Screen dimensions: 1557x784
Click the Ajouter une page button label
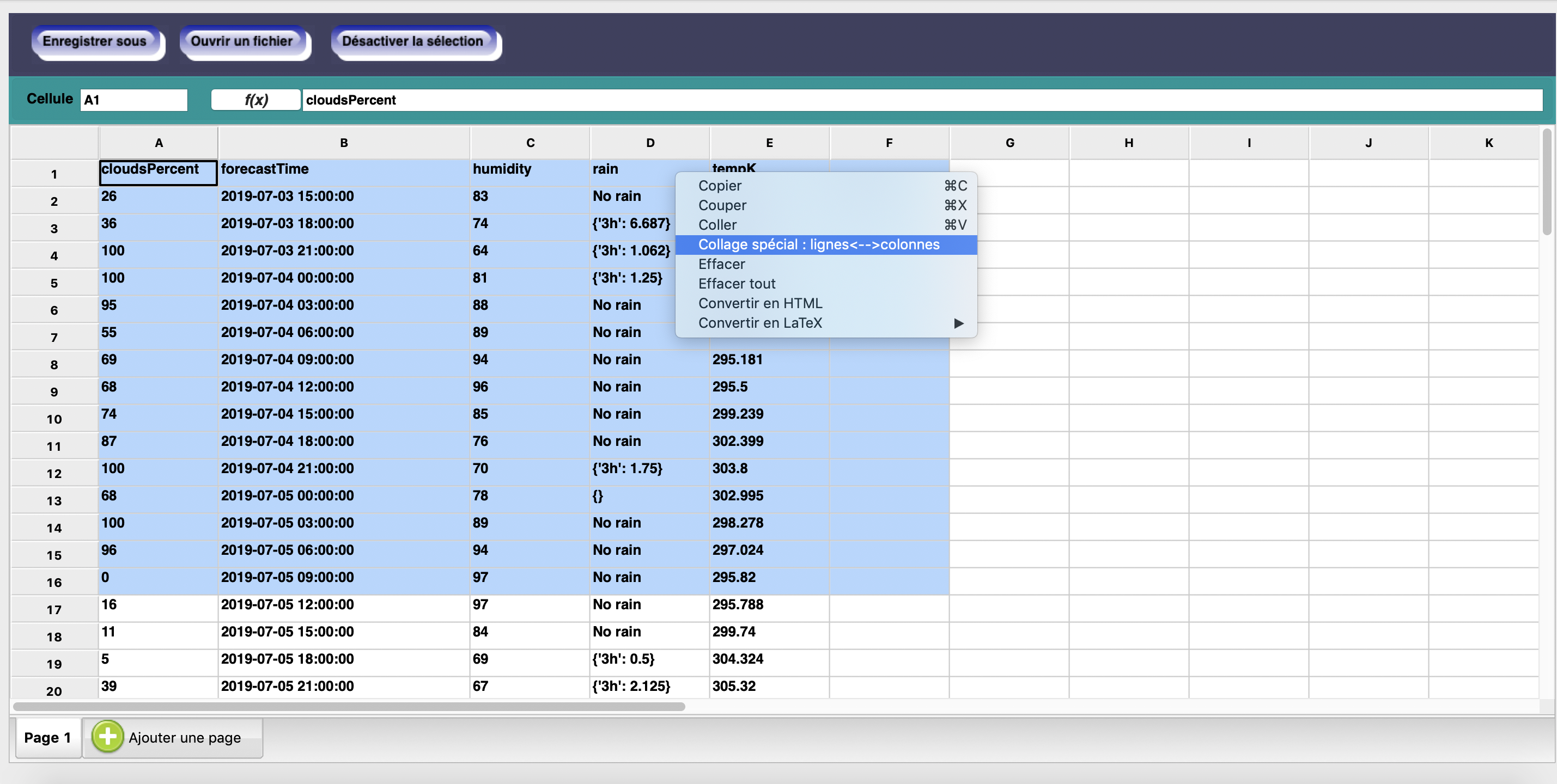184,738
